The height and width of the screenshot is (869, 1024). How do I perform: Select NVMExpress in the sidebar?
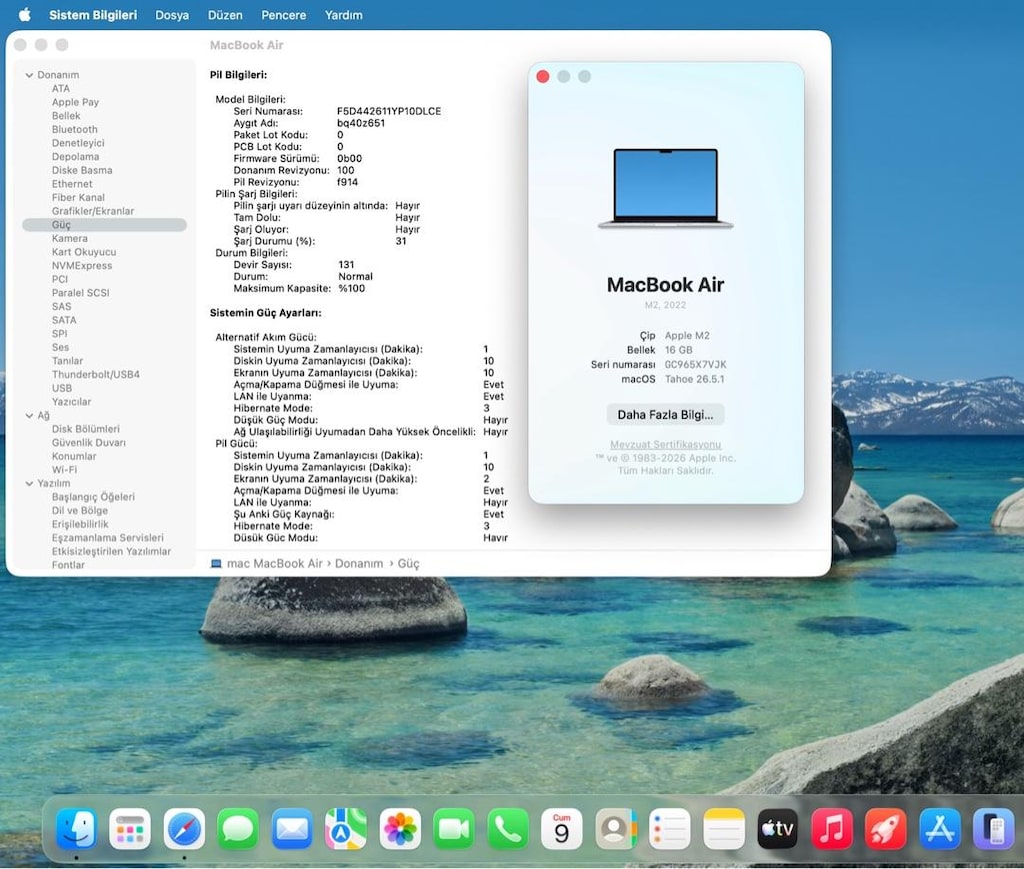[x=82, y=266]
